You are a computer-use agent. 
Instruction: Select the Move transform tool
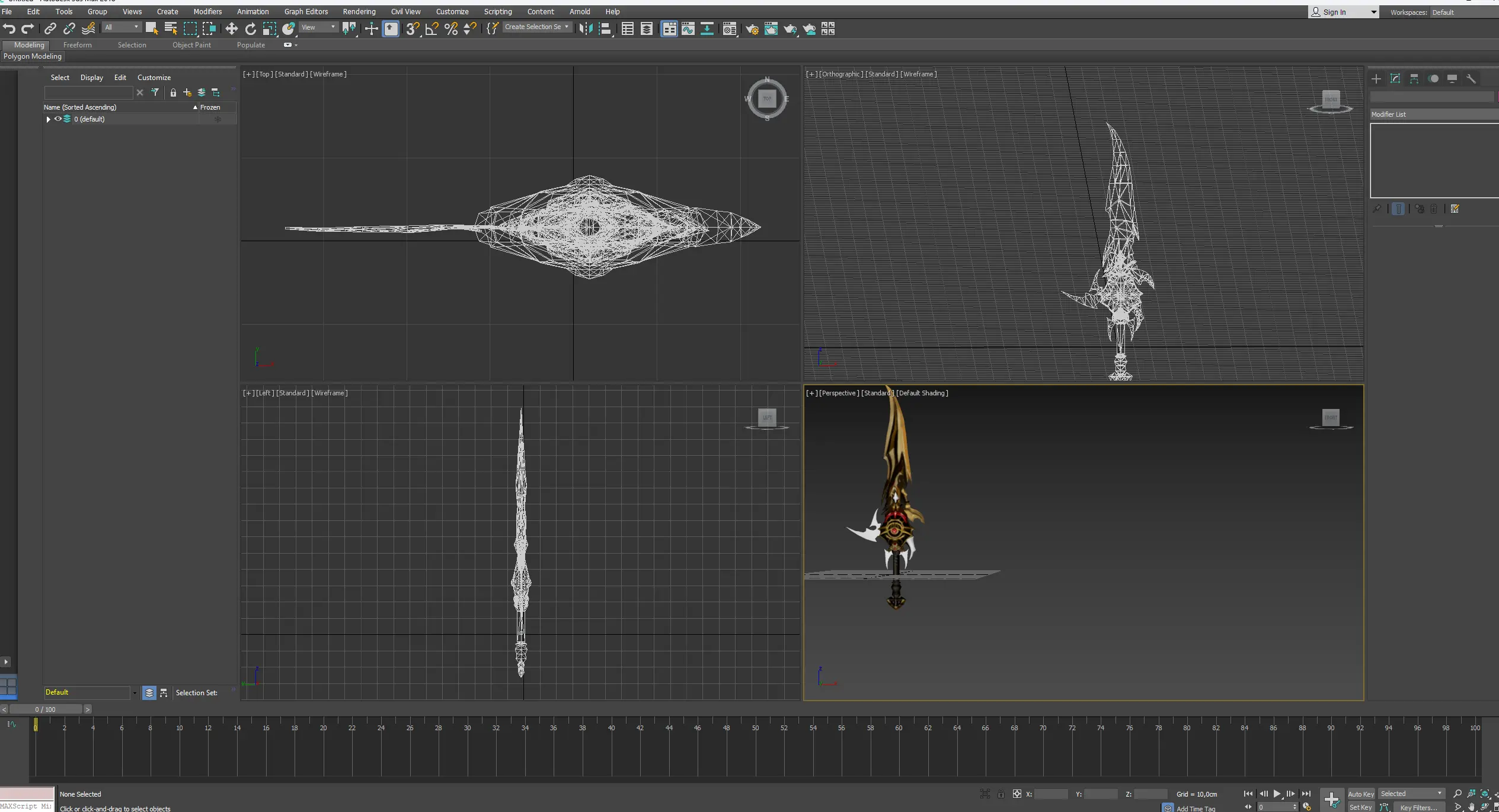point(231,28)
